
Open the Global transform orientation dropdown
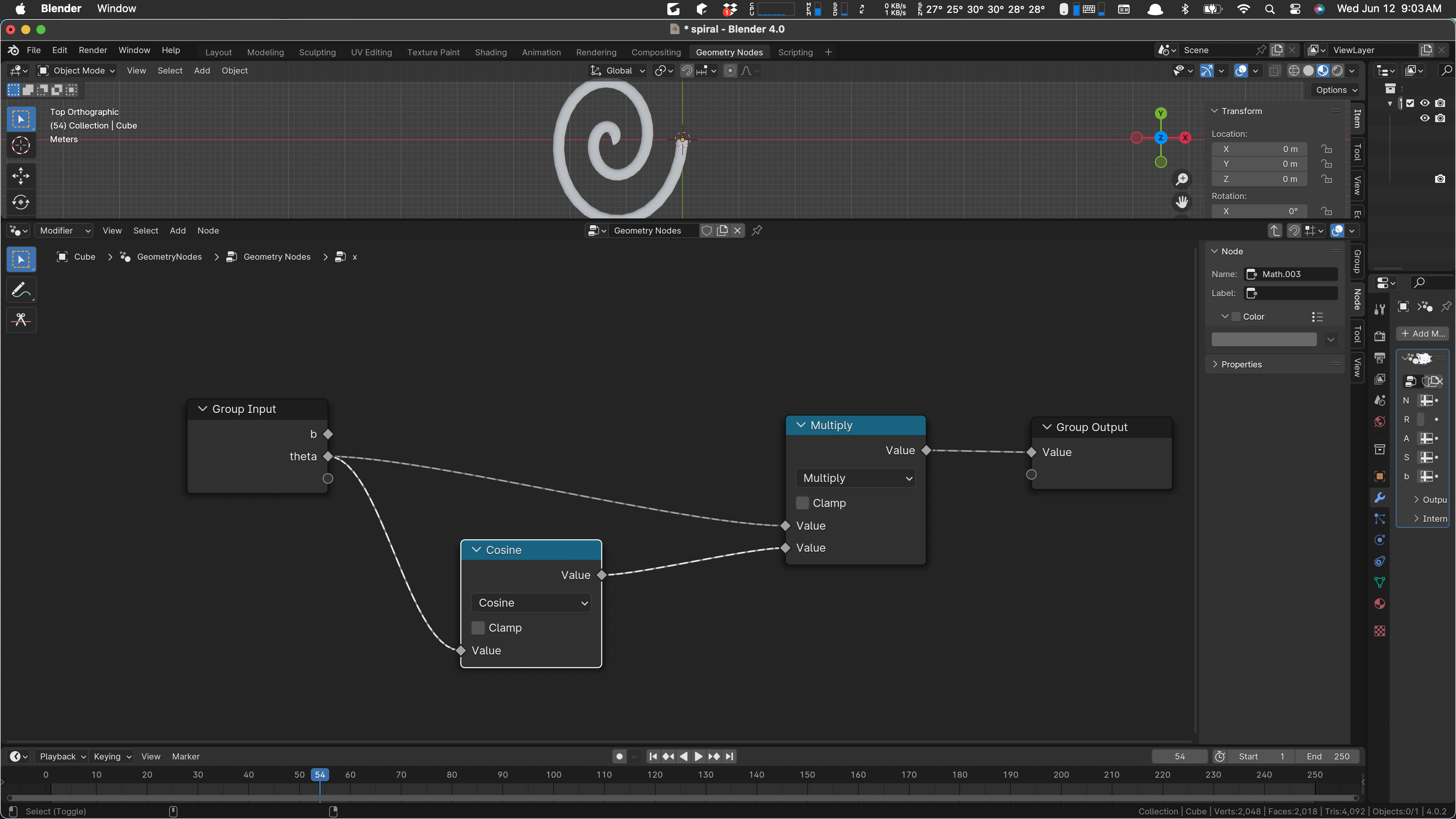coord(617,71)
